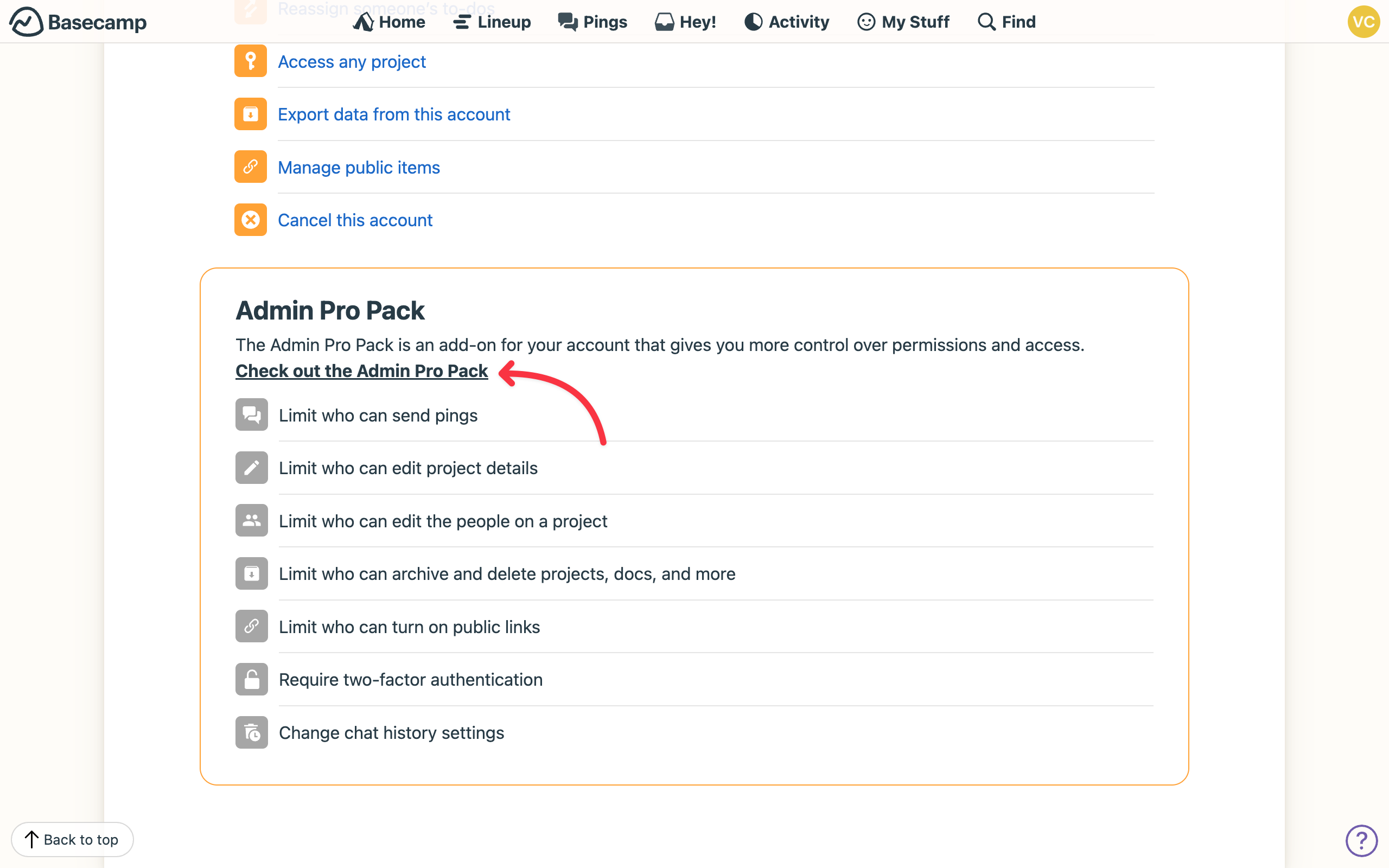Image resolution: width=1389 pixels, height=868 pixels.
Task: Open Find using the magnifier icon
Action: click(986, 22)
